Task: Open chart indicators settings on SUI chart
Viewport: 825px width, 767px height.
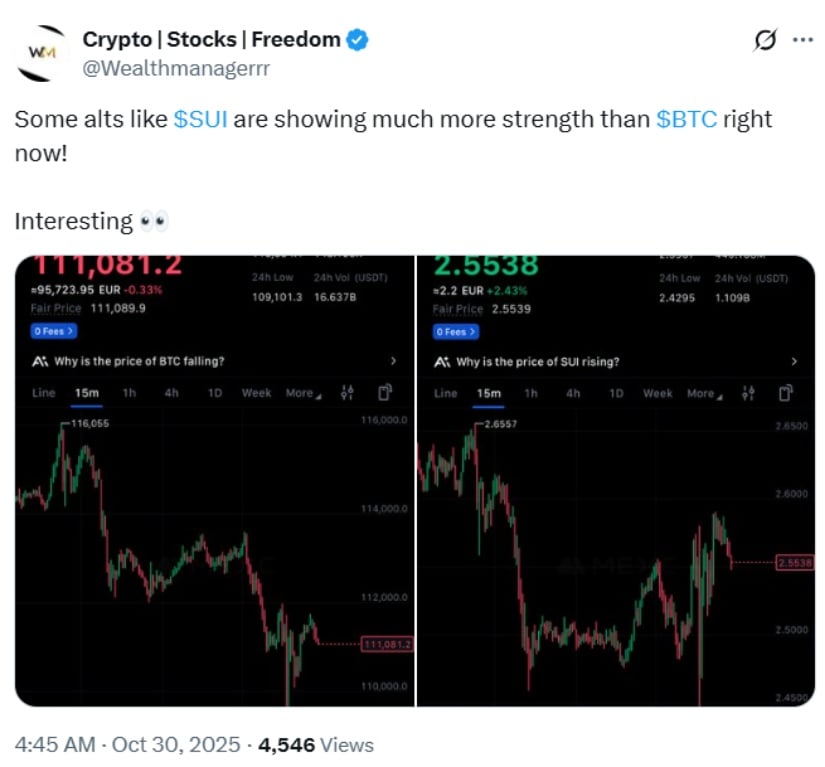Action: click(748, 393)
